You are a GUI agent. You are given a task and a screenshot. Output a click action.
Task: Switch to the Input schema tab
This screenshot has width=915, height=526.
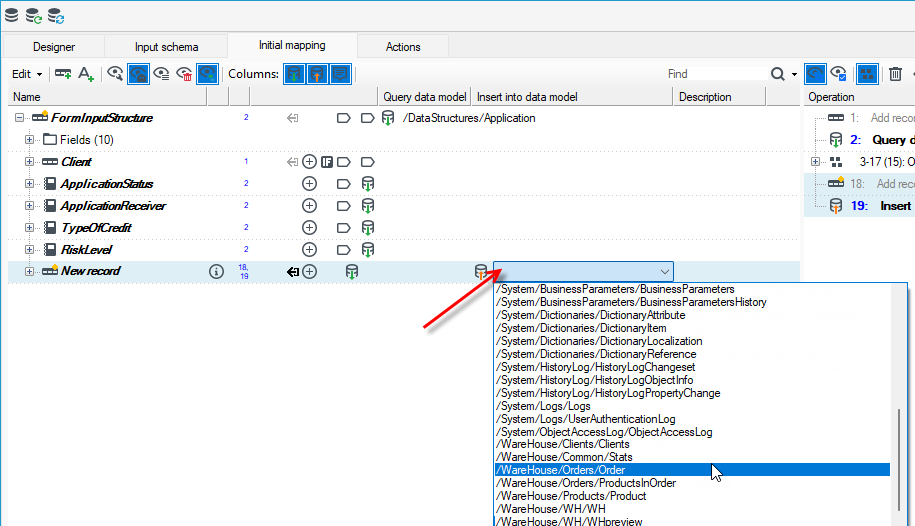coord(166,47)
